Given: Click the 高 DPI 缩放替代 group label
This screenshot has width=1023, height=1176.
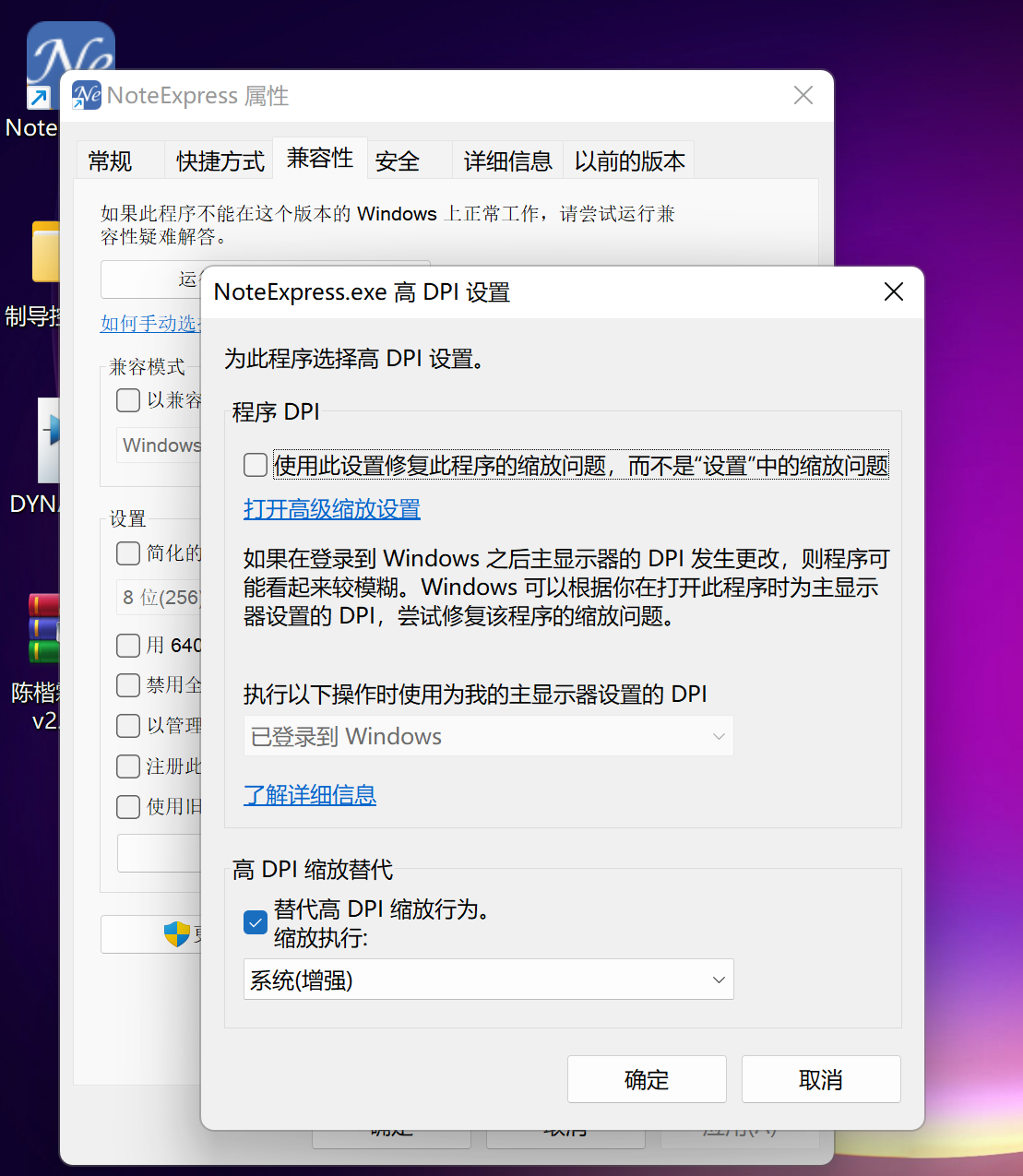Looking at the screenshot, I should [x=313, y=869].
